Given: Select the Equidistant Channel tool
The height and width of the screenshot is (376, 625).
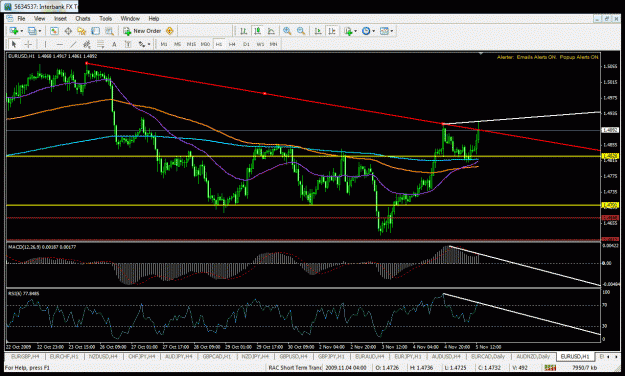Looking at the screenshot, I should point(87,44).
